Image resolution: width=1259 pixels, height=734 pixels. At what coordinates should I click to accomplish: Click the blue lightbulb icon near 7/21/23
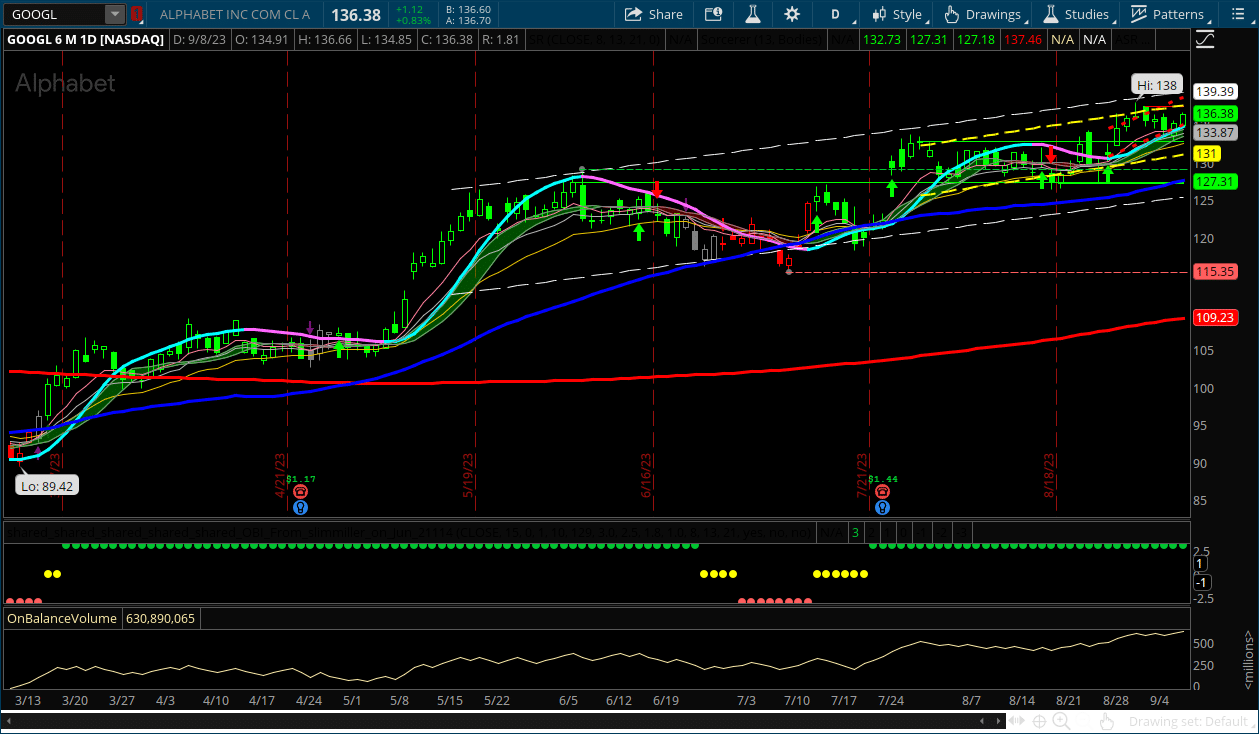882,507
